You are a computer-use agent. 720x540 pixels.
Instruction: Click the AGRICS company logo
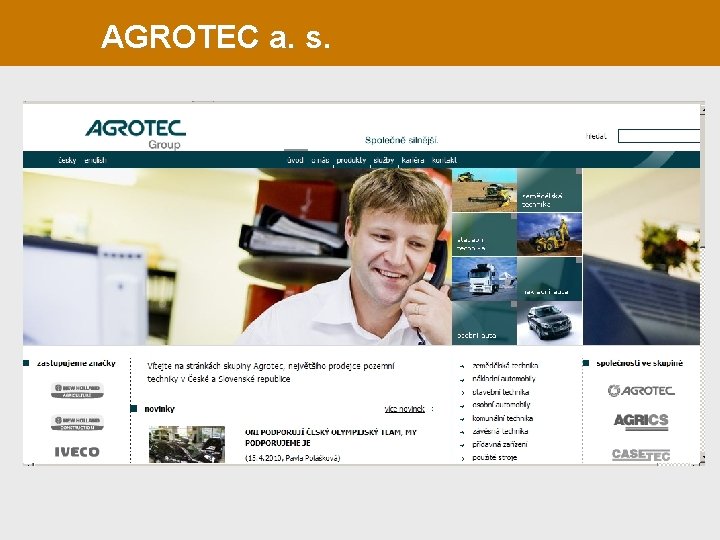pos(641,422)
